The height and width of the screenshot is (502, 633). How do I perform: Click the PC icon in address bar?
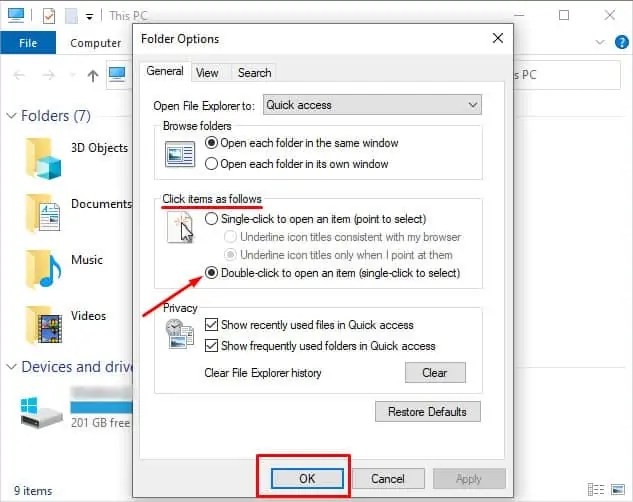[x=117, y=74]
